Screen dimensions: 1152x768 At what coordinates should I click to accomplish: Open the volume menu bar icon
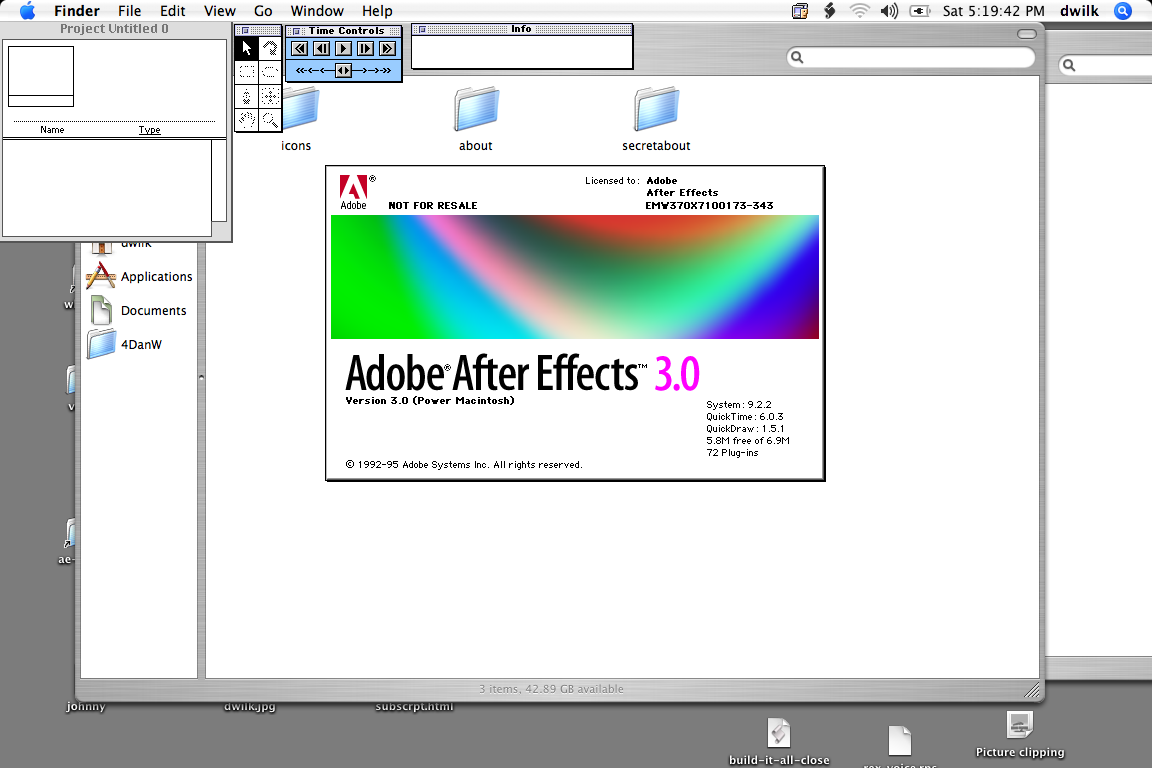pyautogui.click(x=889, y=11)
